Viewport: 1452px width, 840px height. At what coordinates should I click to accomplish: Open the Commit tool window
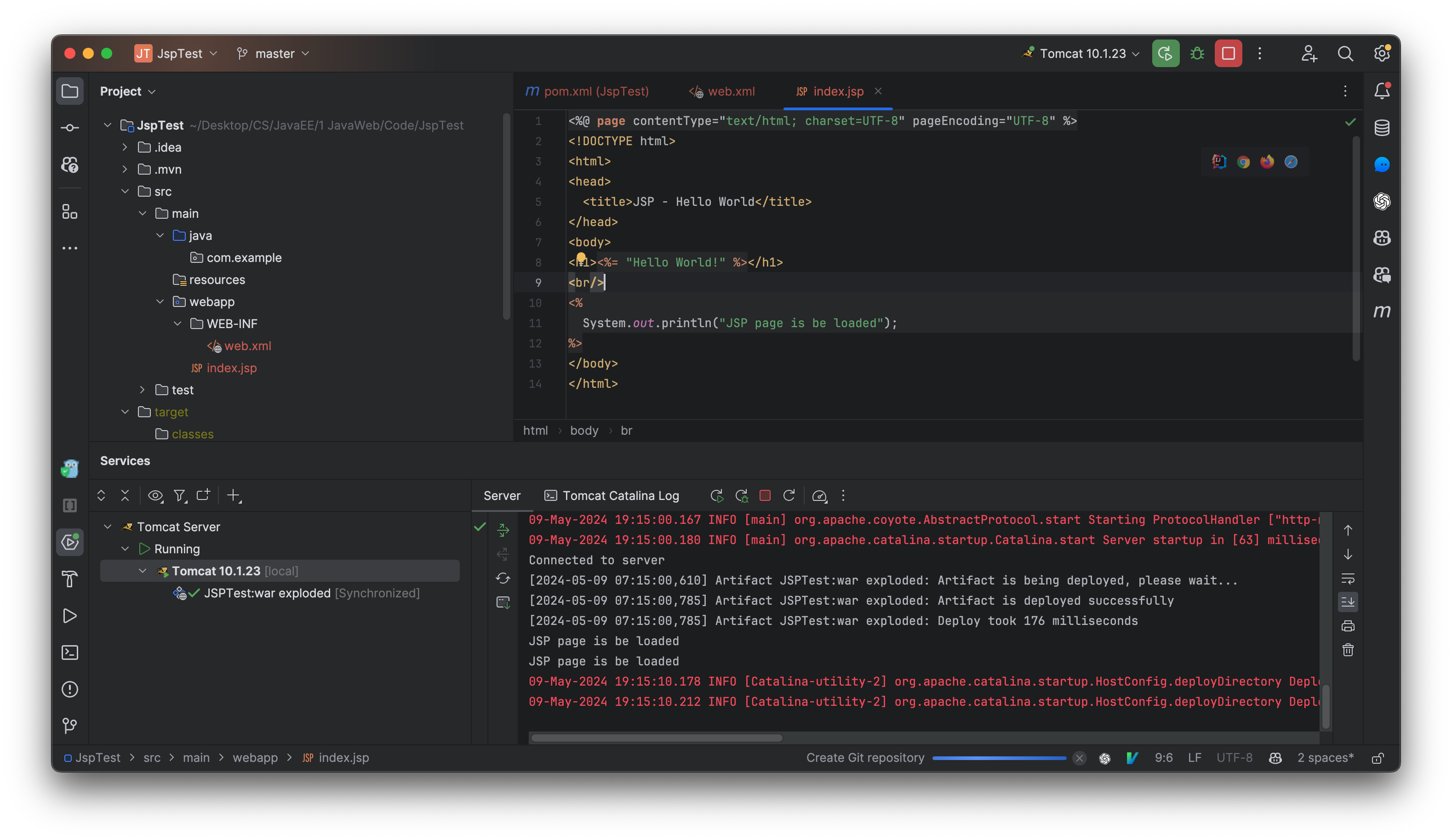click(x=70, y=128)
